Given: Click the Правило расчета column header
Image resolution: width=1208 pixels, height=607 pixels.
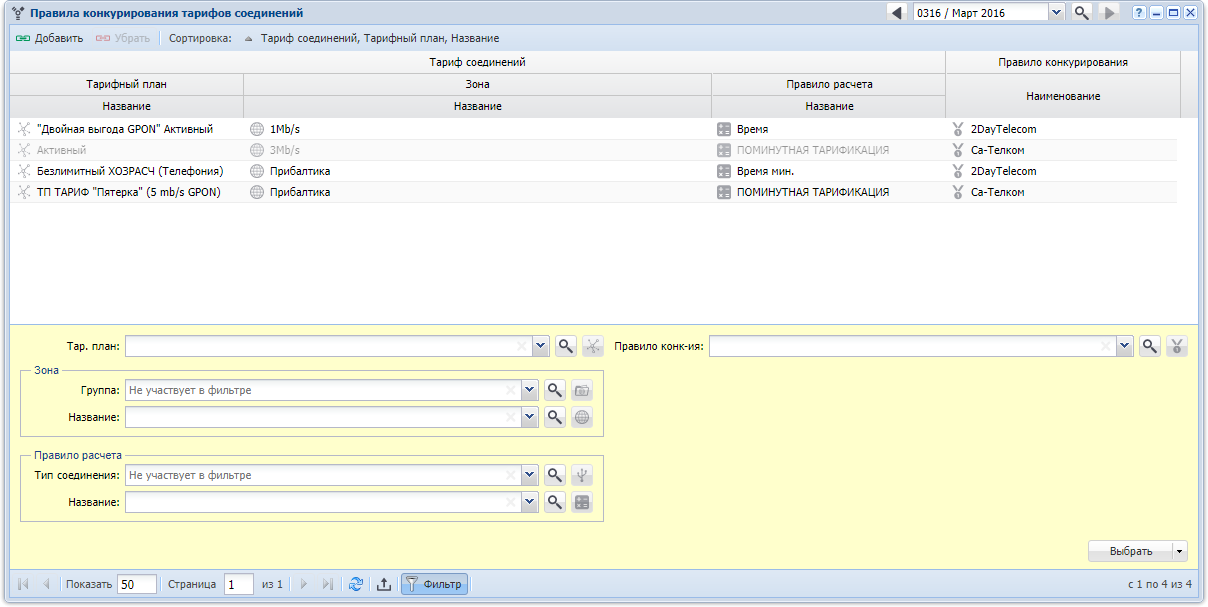Looking at the screenshot, I should tap(829, 84).
